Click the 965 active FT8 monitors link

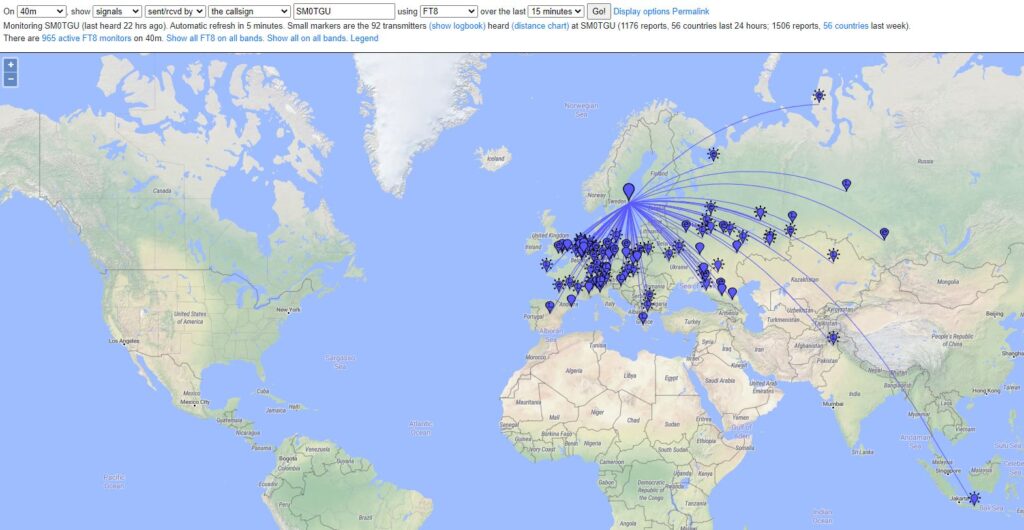[86, 39]
